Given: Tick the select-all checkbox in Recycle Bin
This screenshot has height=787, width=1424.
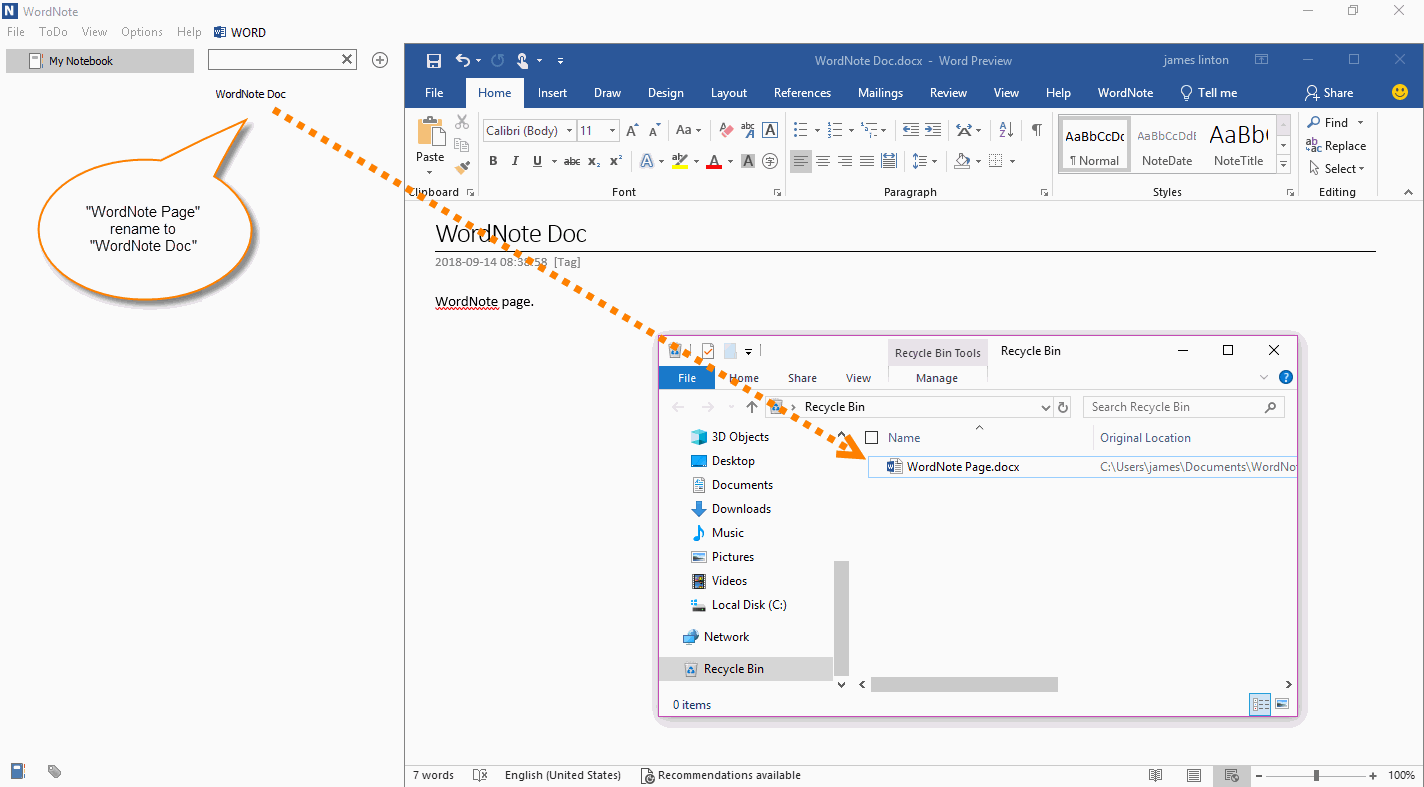Looking at the screenshot, I should [871, 437].
